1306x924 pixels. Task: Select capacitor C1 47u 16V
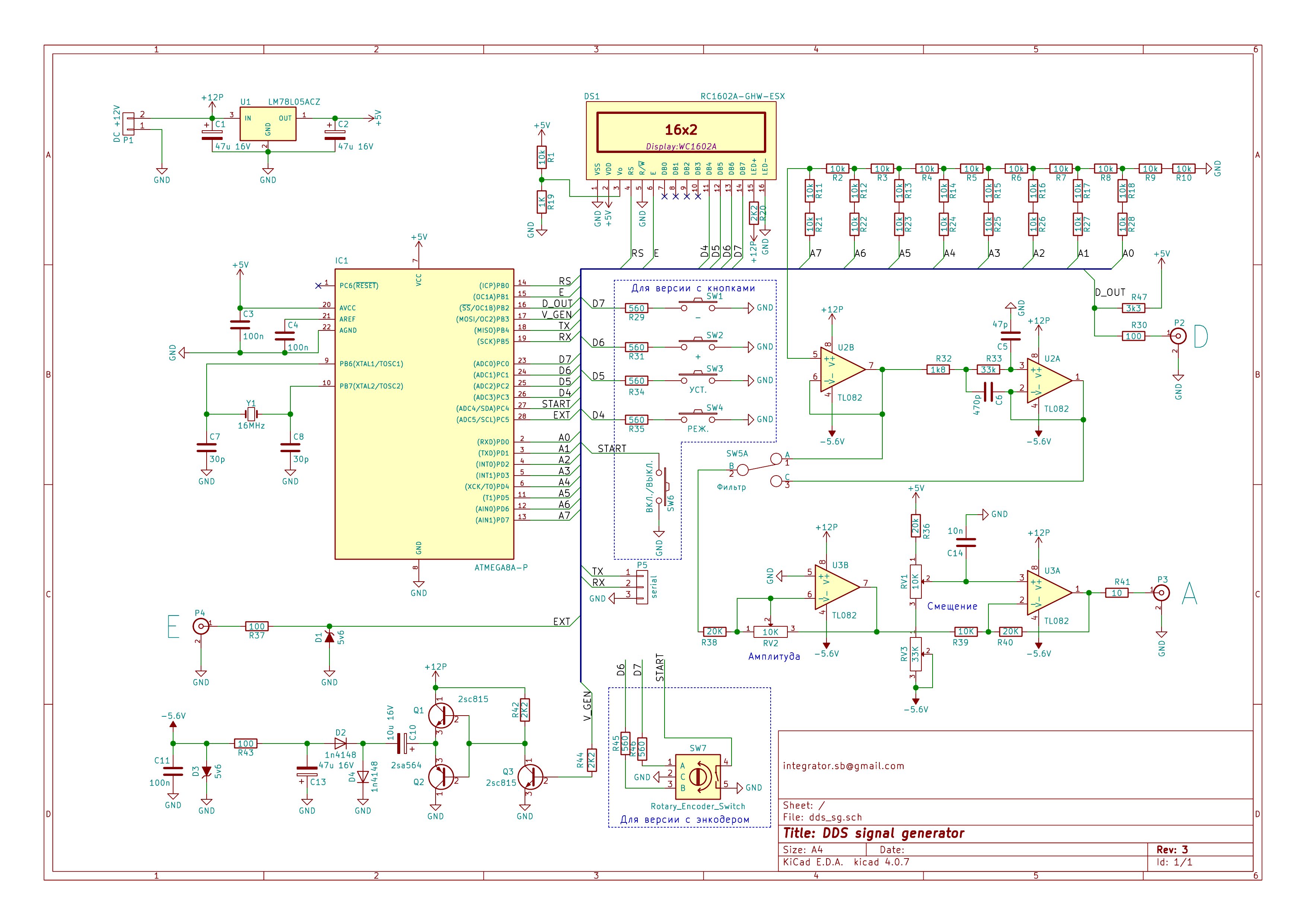tap(212, 135)
